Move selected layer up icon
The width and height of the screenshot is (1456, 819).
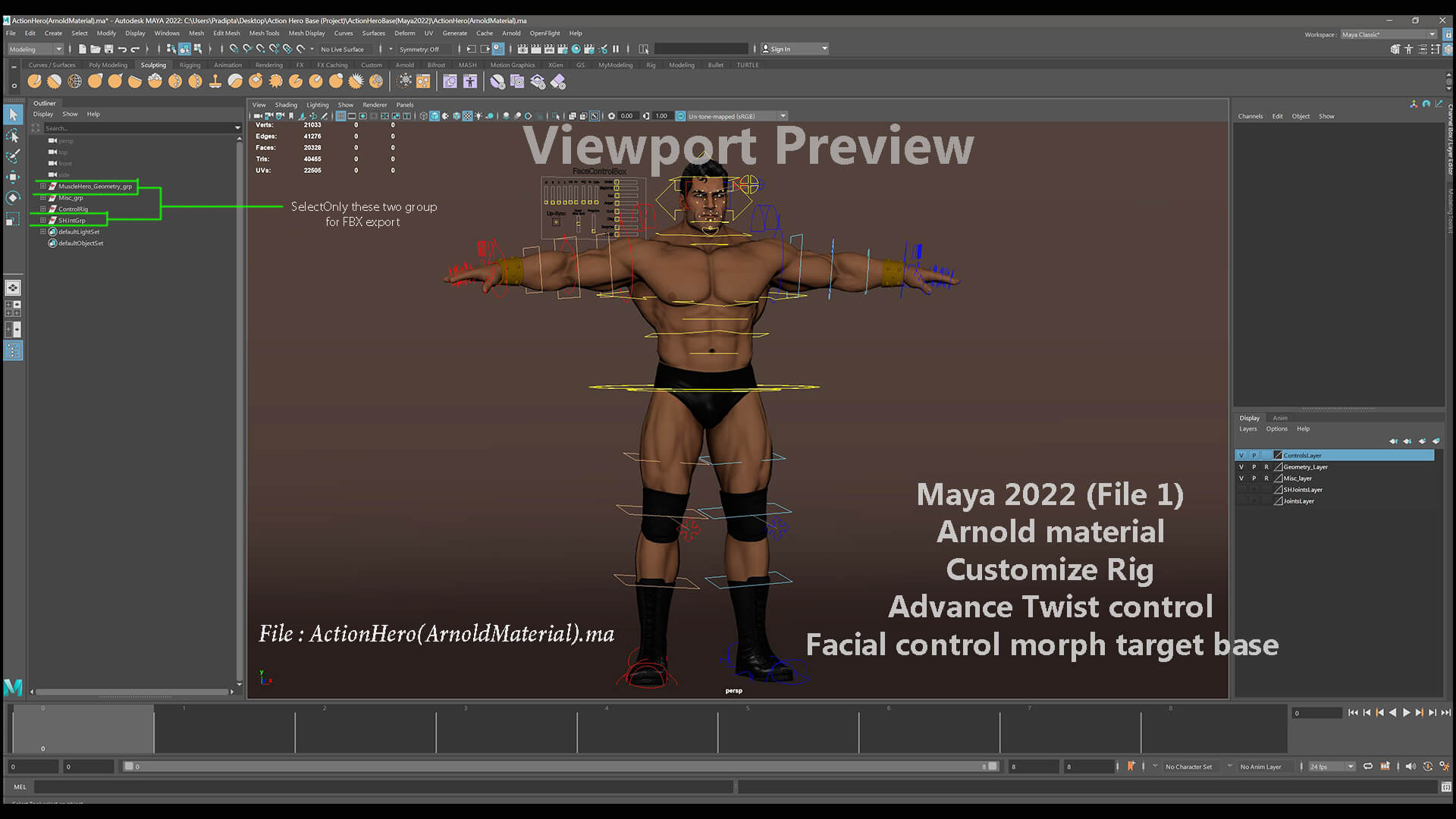coord(1393,441)
